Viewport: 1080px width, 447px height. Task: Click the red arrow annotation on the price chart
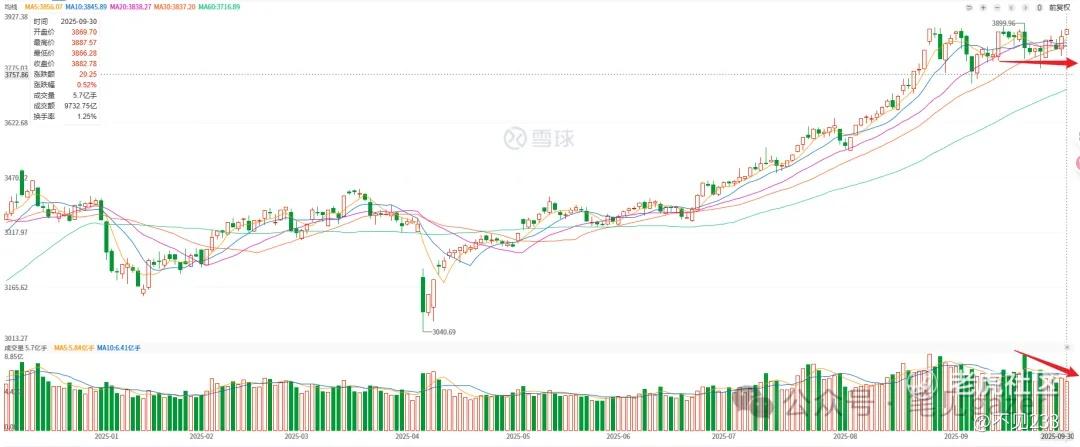coord(1039,63)
